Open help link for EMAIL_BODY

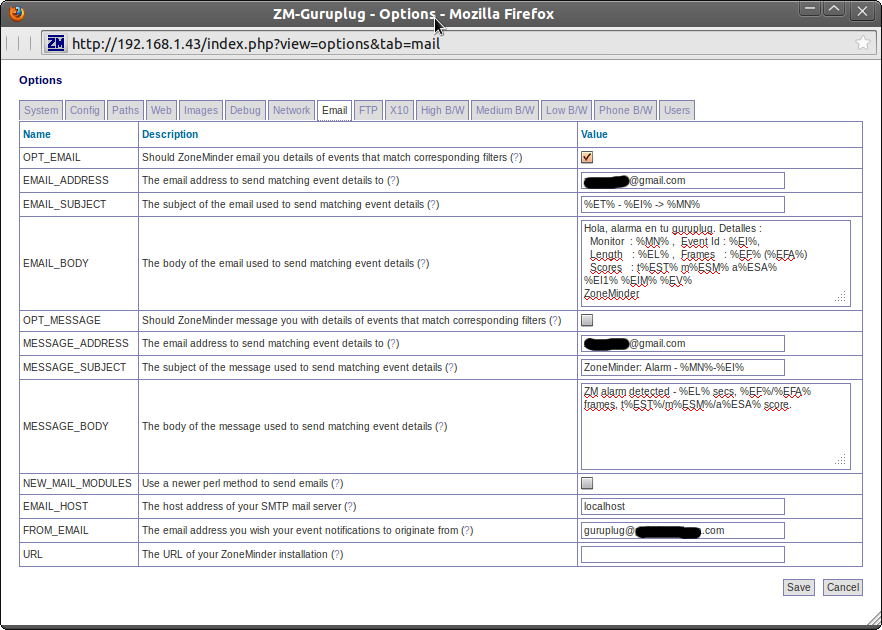tap(423, 263)
